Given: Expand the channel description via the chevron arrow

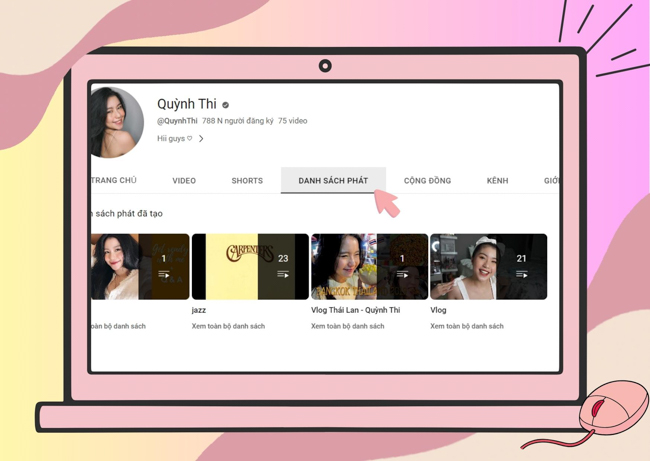Looking at the screenshot, I should pos(201,139).
